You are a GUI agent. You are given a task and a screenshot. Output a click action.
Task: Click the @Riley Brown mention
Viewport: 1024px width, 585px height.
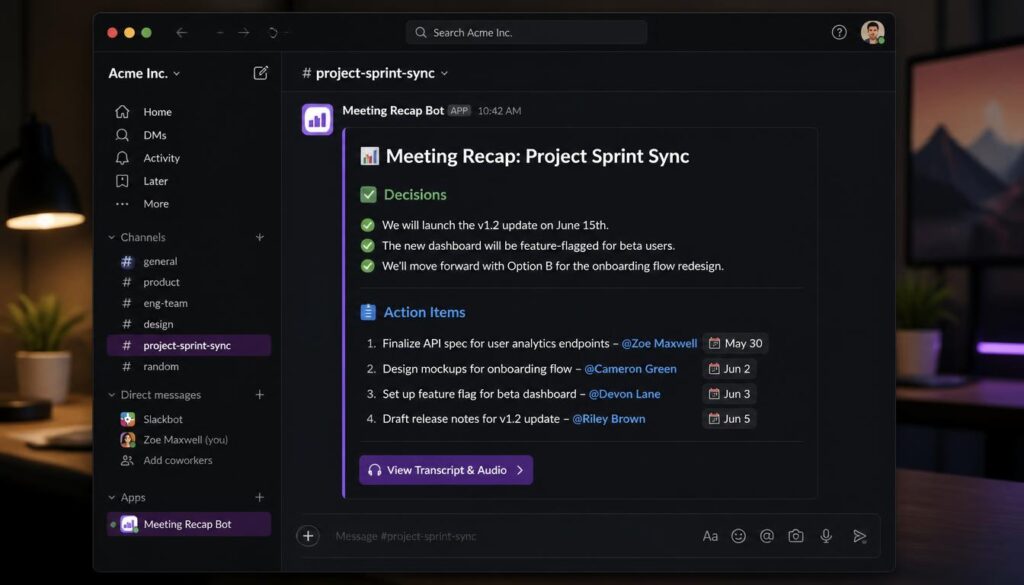pyautogui.click(x=609, y=419)
